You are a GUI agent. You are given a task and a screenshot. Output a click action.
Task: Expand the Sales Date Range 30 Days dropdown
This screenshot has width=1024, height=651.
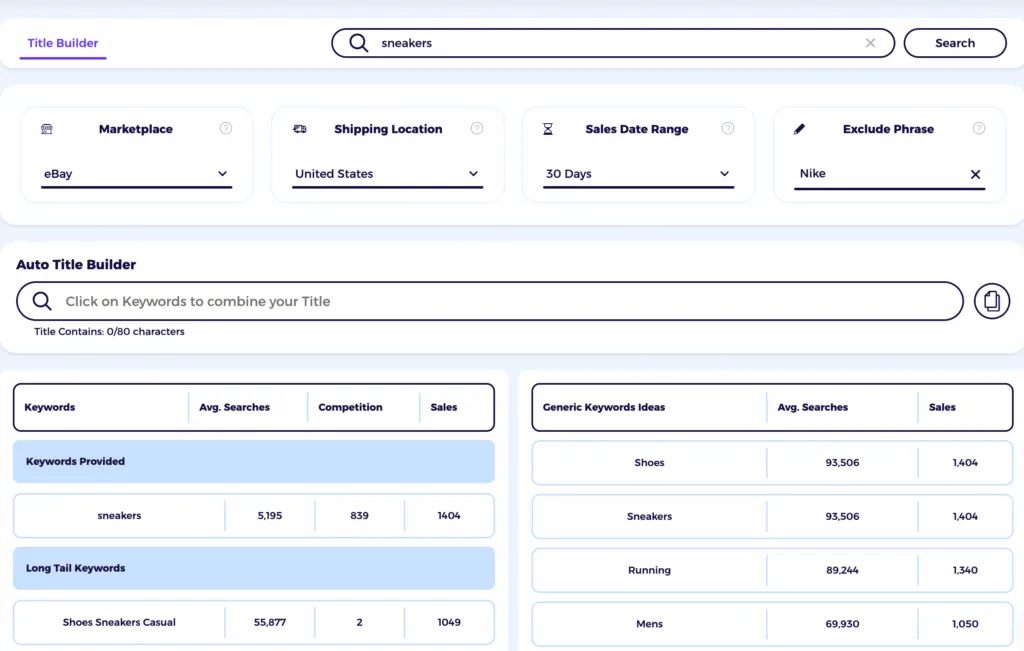pyautogui.click(x=638, y=173)
